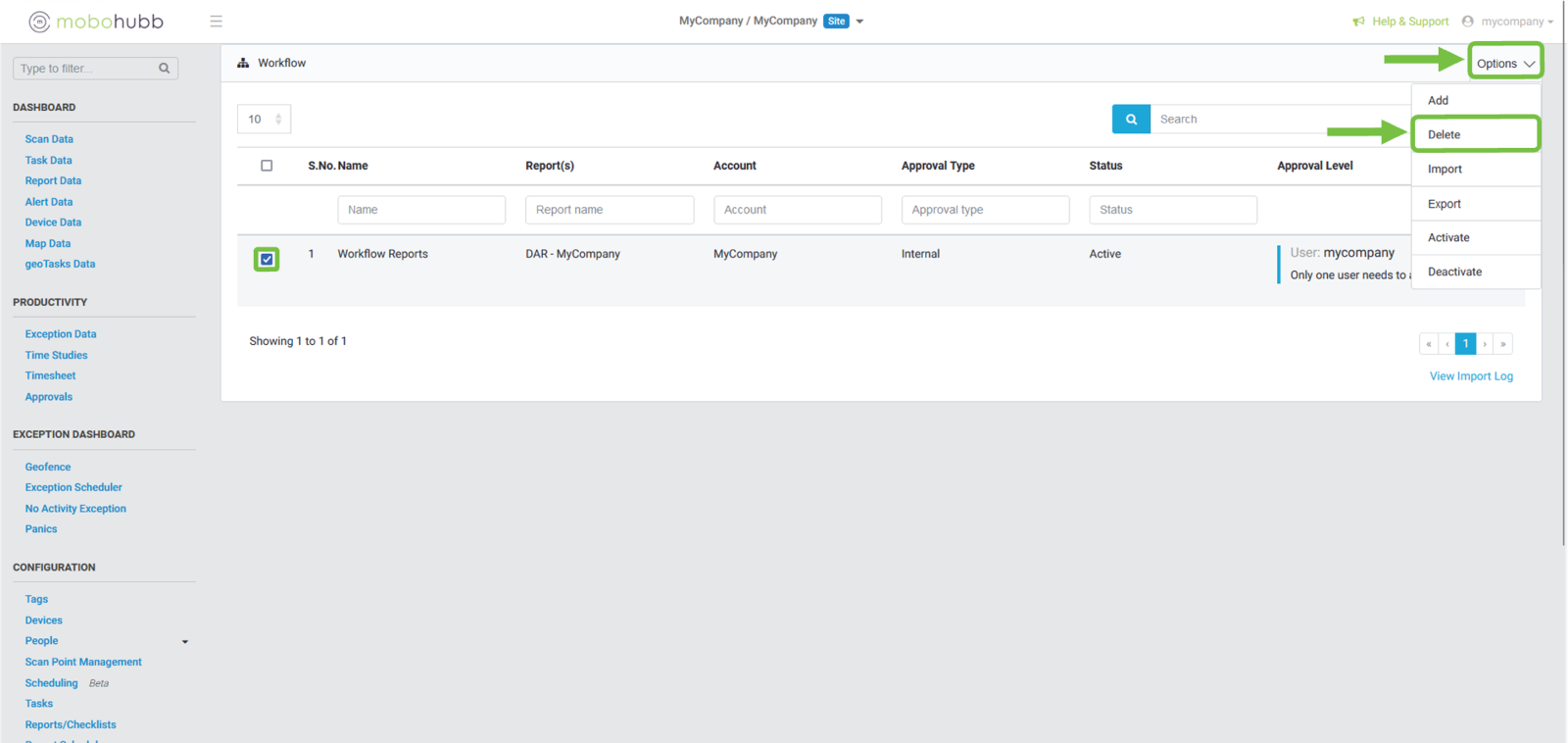1568x743 pixels.
Task: Open the MyCompany site switcher dropdown
Action: point(859,22)
